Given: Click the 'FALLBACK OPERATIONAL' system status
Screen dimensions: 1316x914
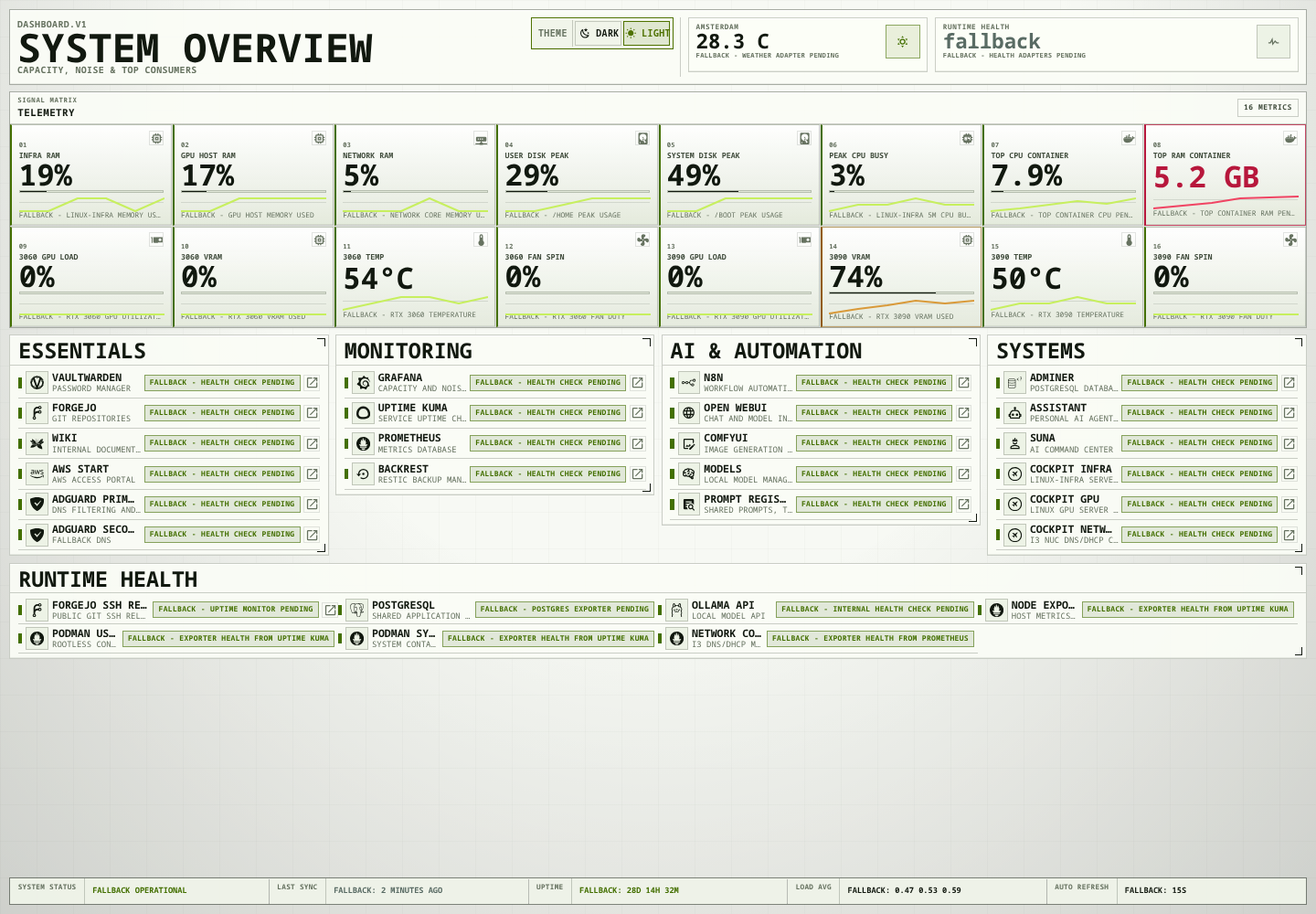Looking at the screenshot, I should tap(139, 890).
